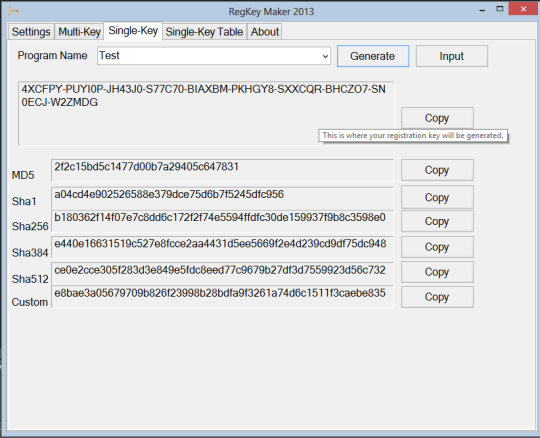Copy the Sha384 hash
Screen dimensions: 540x438
pos(437,247)
